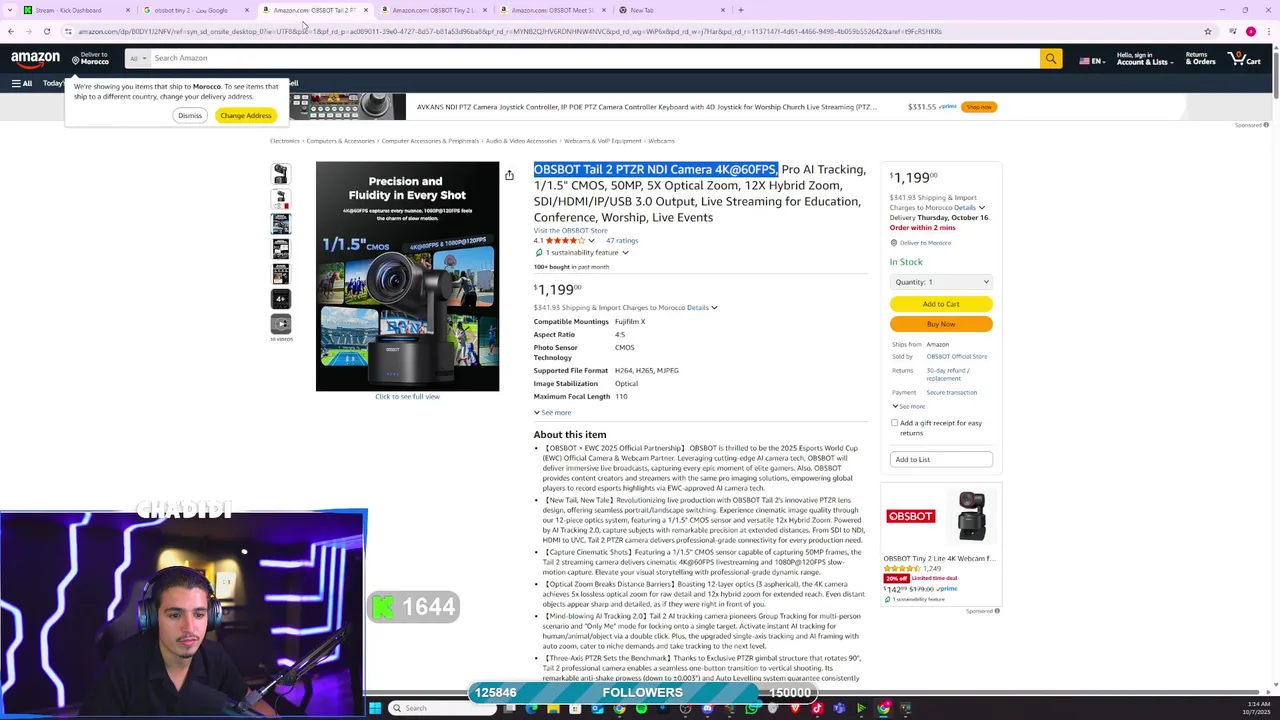Screen dimensions: 1280x720
Task: Expand the Add to List dropdown
Action: [x=941, y=459]
